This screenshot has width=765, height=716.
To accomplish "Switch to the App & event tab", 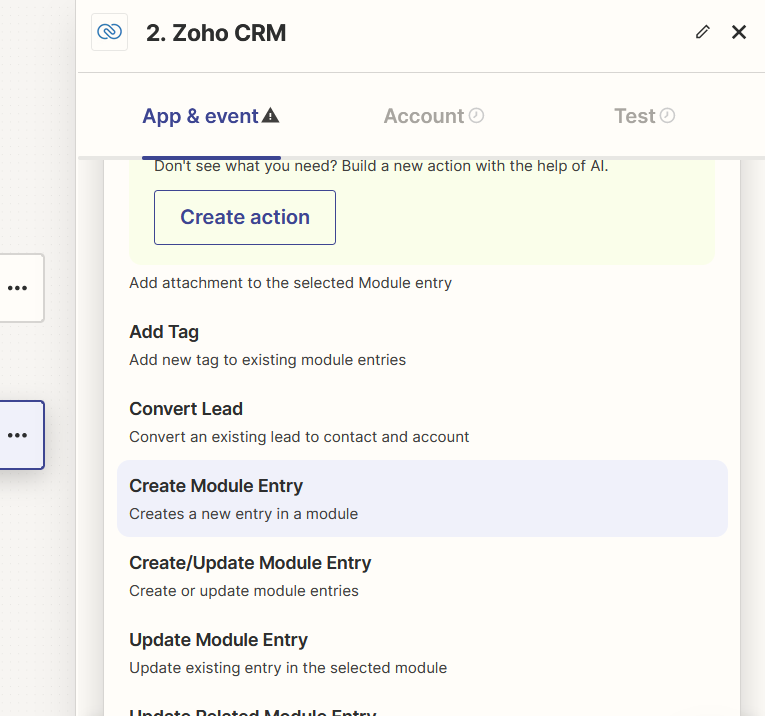I will coord(200,116).
